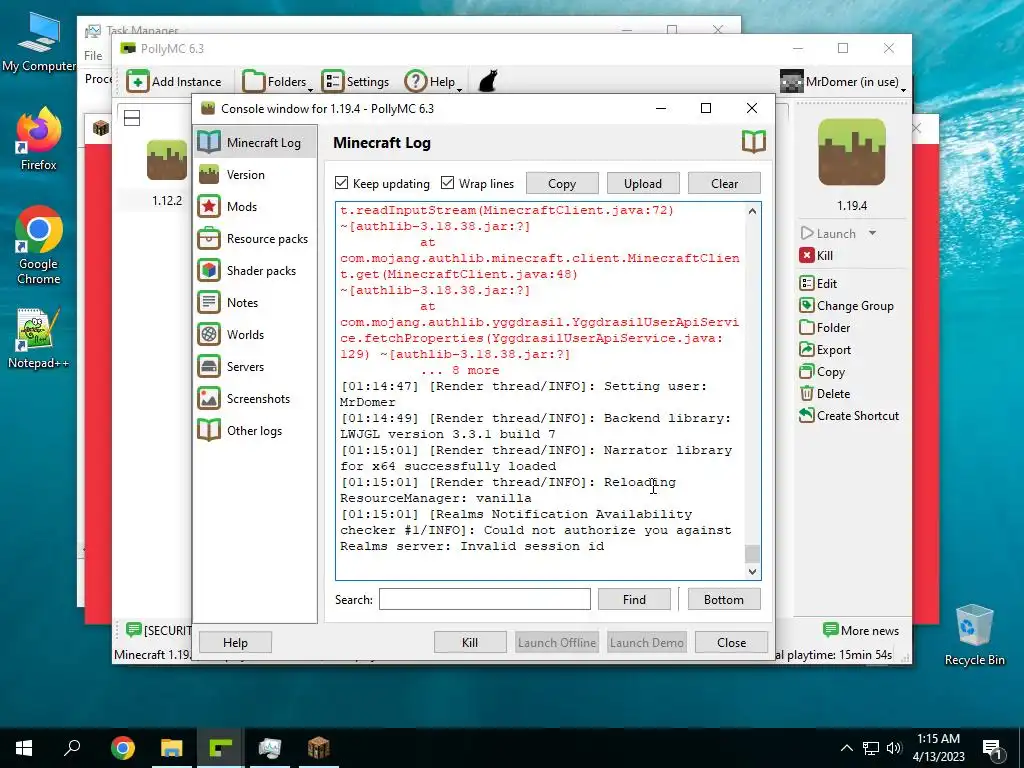Click the log search input field
Screen dimensions: 1024x768
click(485, 599)
